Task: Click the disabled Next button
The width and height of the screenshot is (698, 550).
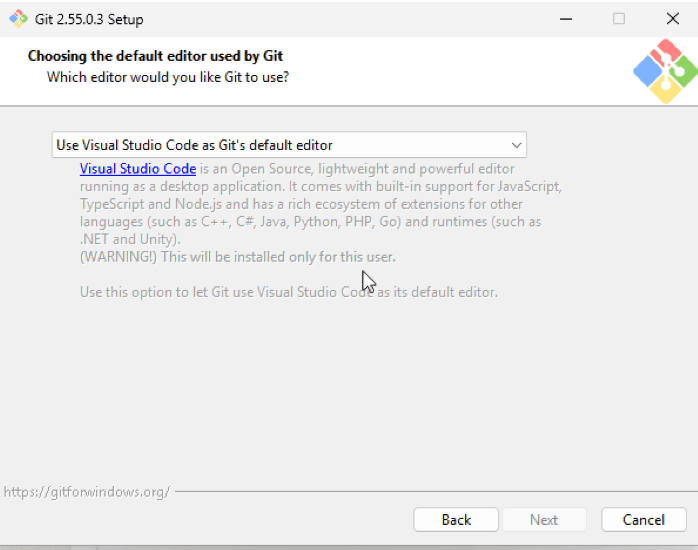Action: pos(544,520)
